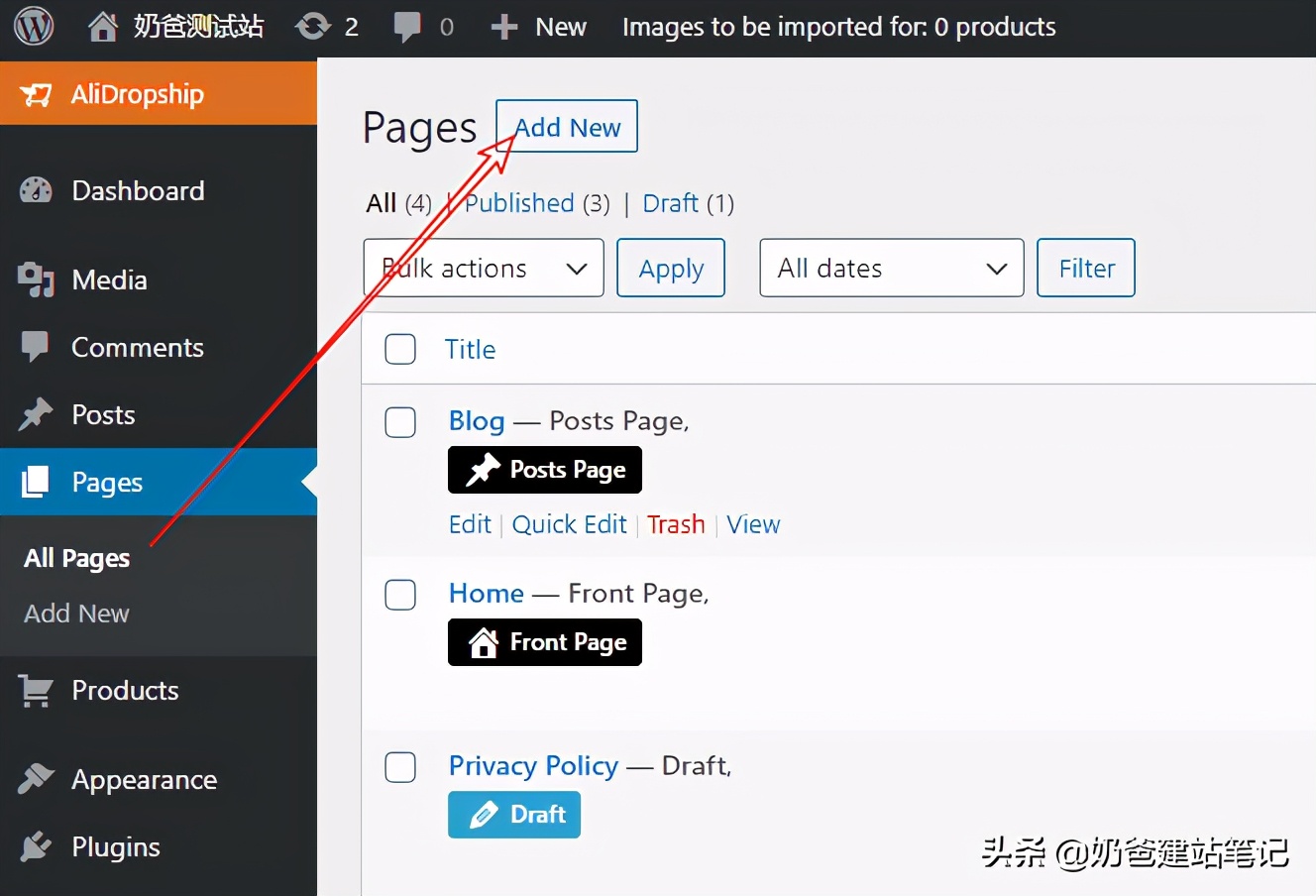Open the Posts menu item
This screenshot has width=1316, height=896.
click(x=102, y=414)
